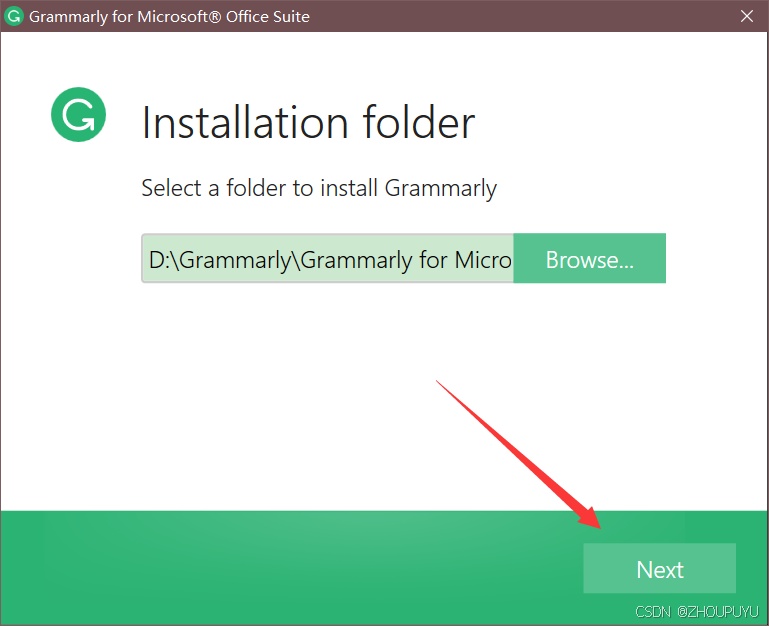Viewport: 769px width, 626px height.
Task: Click 'Select a folder to install Grammarly' text
Action: click(x=319, y=188)
